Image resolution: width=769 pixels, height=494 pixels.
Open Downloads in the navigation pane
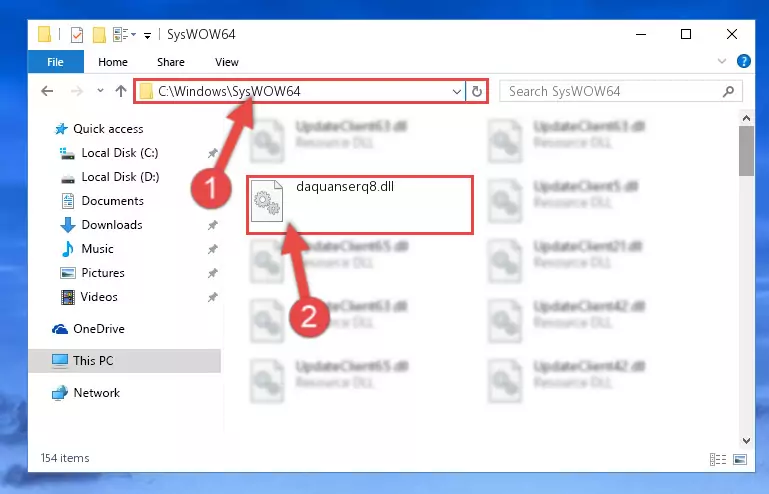point(112,225)
